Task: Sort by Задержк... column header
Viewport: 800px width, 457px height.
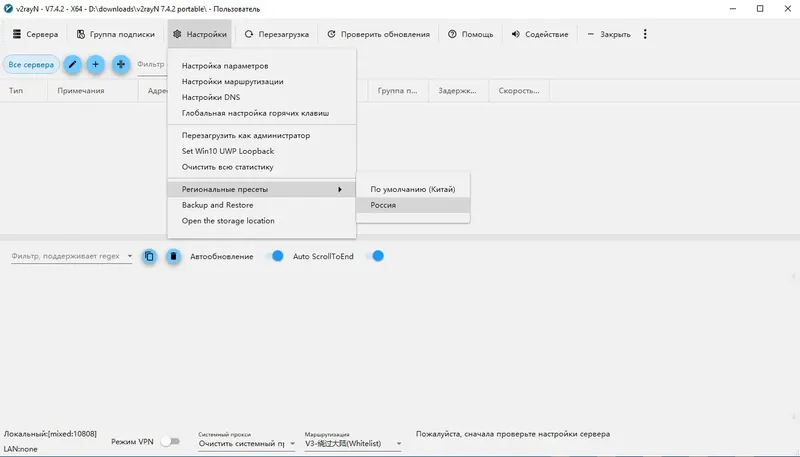Action: click(458, 91)
